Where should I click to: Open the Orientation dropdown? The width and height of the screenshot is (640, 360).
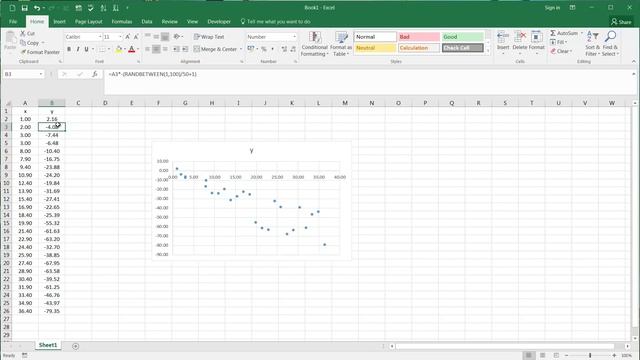tap(178, 37)
